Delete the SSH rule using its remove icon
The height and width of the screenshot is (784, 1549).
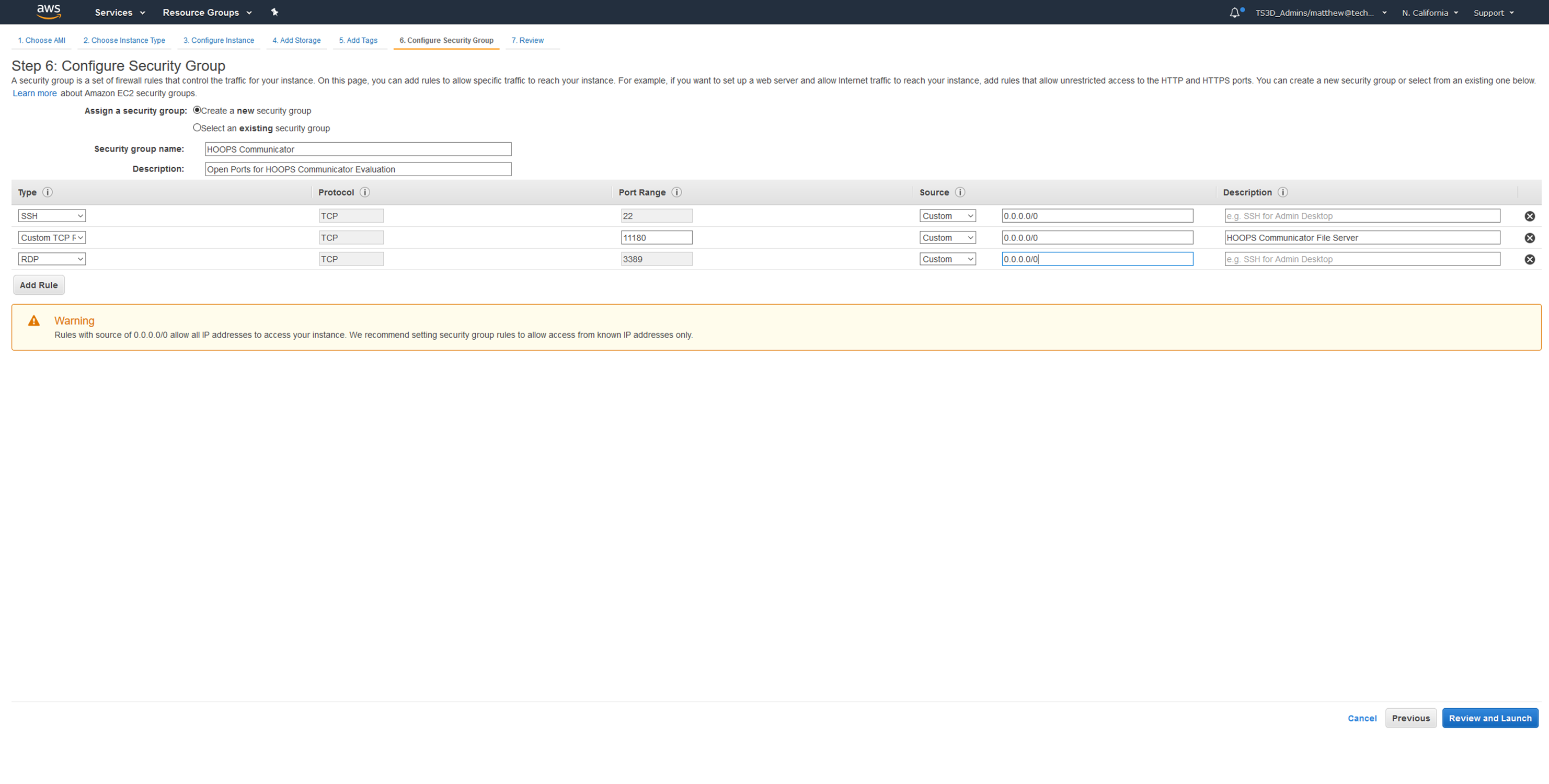point(1530,215)
